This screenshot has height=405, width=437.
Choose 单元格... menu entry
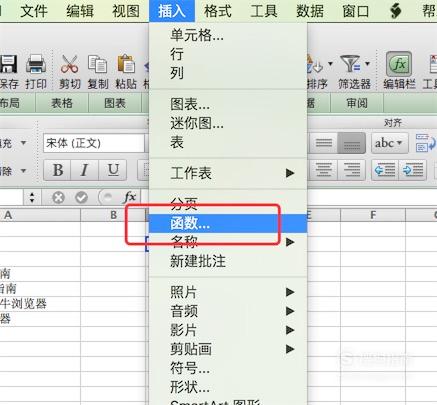pyautogui.click(x=228, y=35)
